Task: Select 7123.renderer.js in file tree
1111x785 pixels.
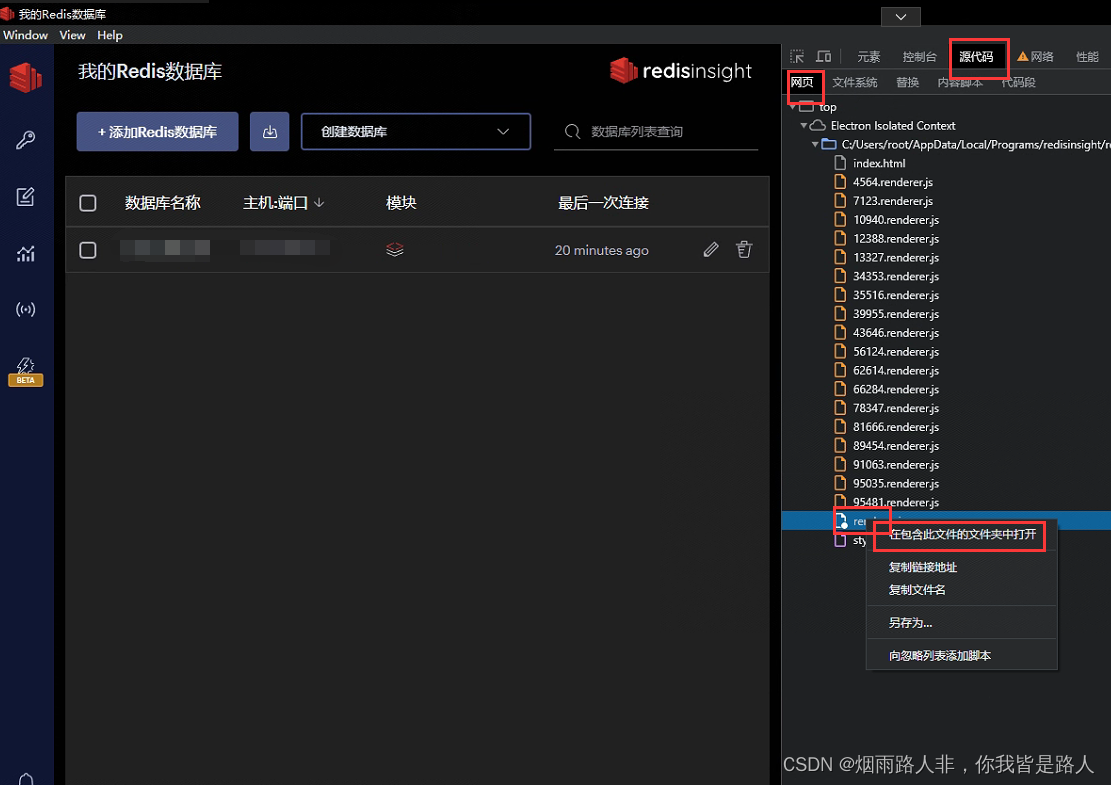Action: (892, 201)
